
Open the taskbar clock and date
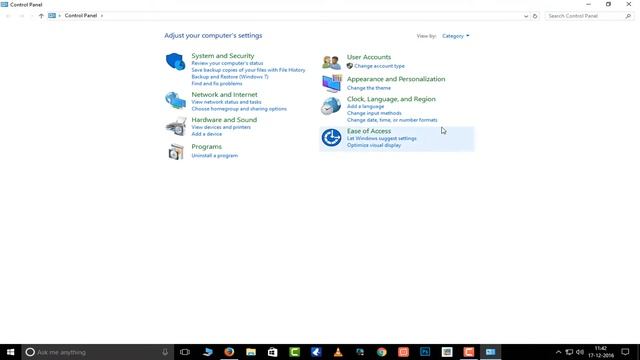point(601,352)
